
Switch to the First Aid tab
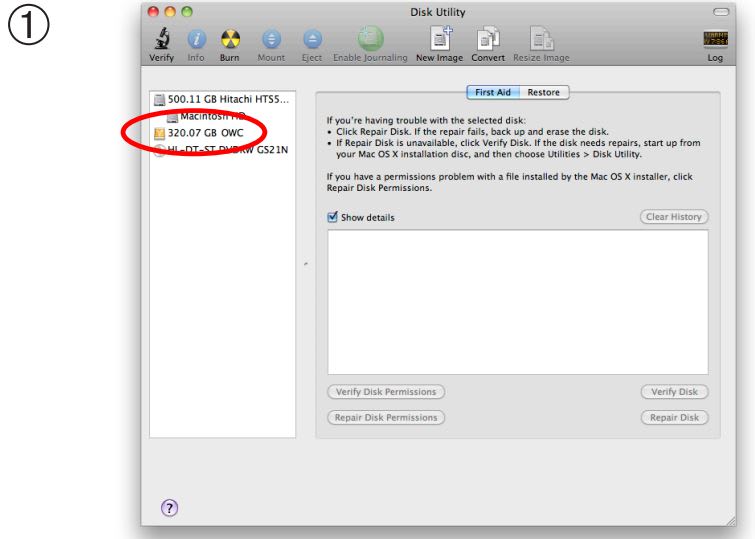pos(493,92)
